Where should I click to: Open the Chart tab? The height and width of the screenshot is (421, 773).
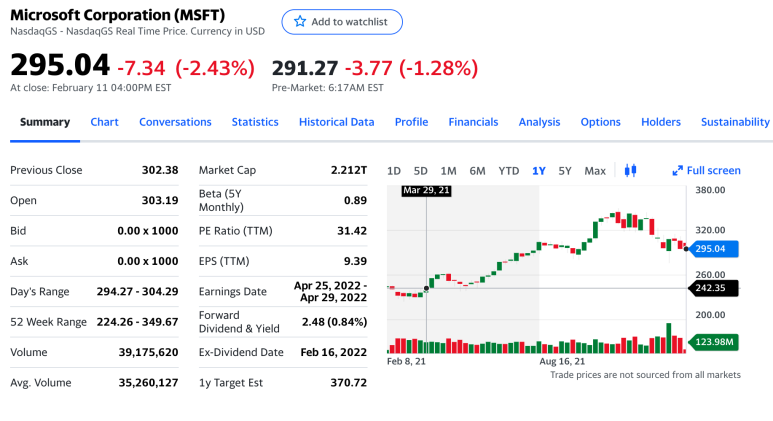coord(105,122)
